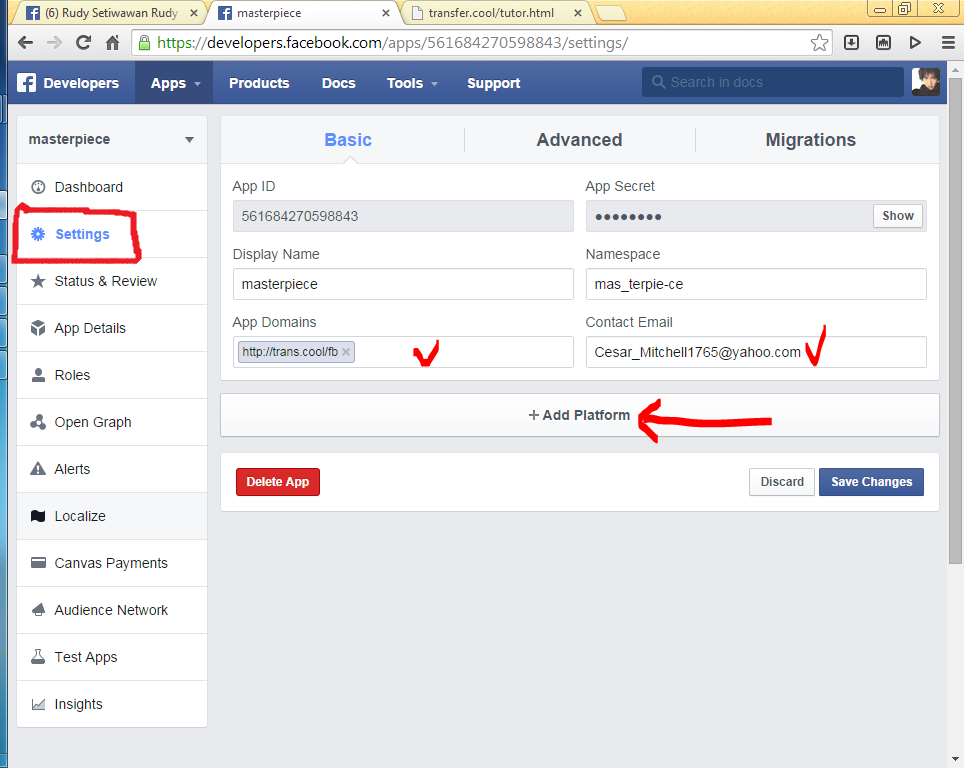
Task: Click the Search in docs field
Action: pyautogui.click(x=773, y=82)
